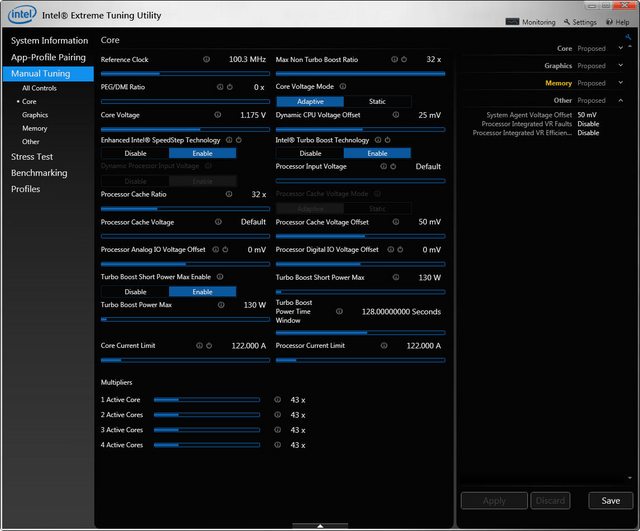The image size is (640, 531).
Task: Select Graphics under Manual Tuning
Action: (x=35, y=115)
